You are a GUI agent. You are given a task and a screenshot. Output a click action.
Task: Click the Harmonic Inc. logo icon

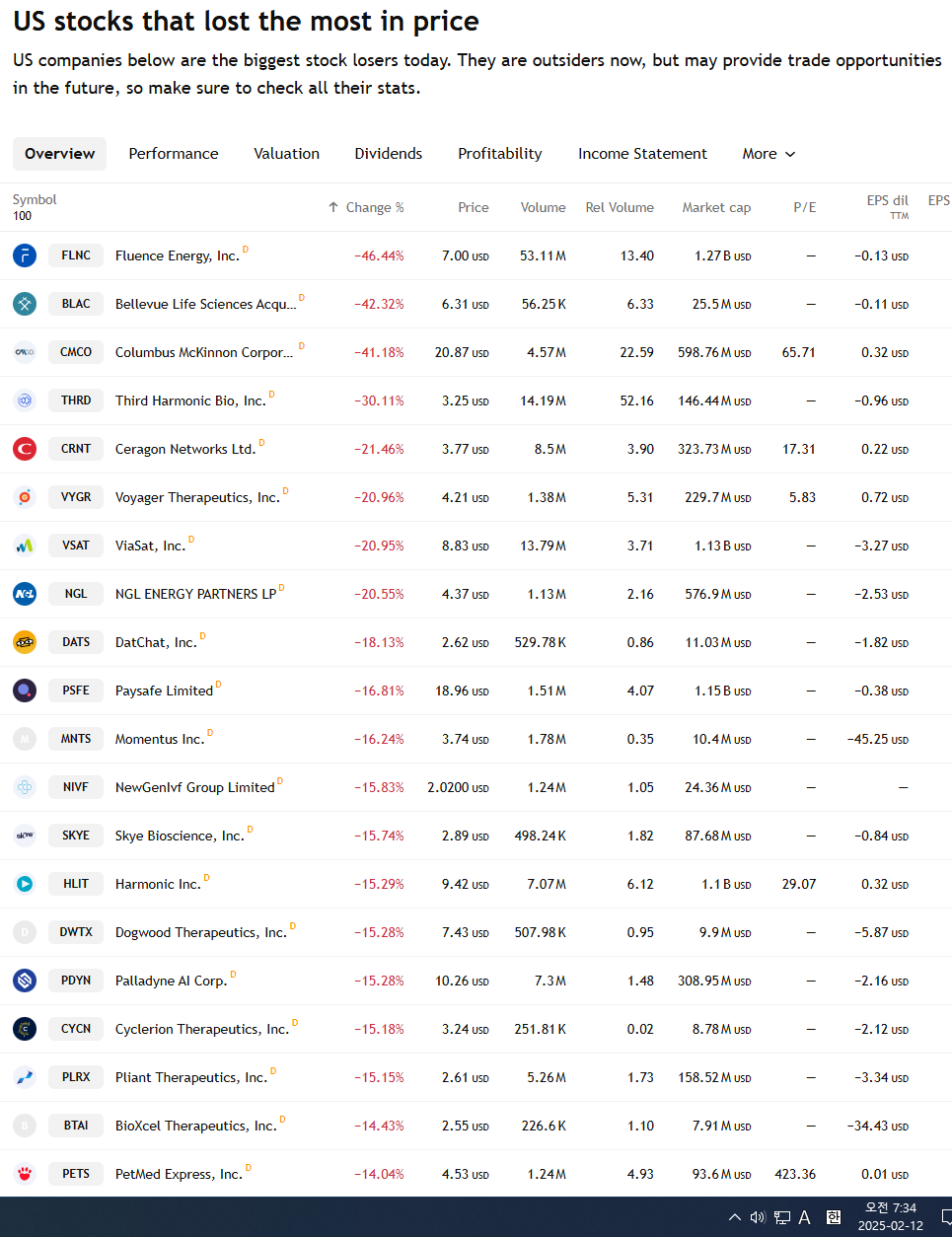(25, 884)
